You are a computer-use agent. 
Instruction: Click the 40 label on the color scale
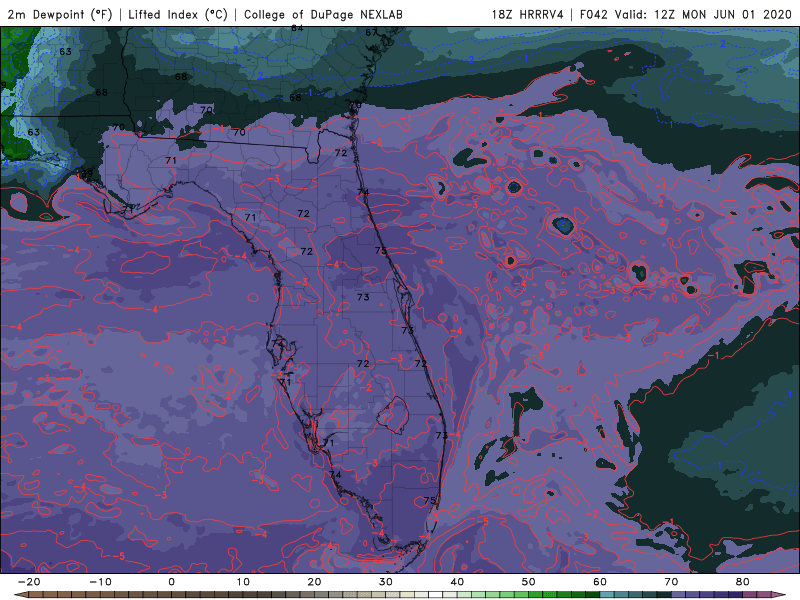pyautogui.click(x=457, y=582)
